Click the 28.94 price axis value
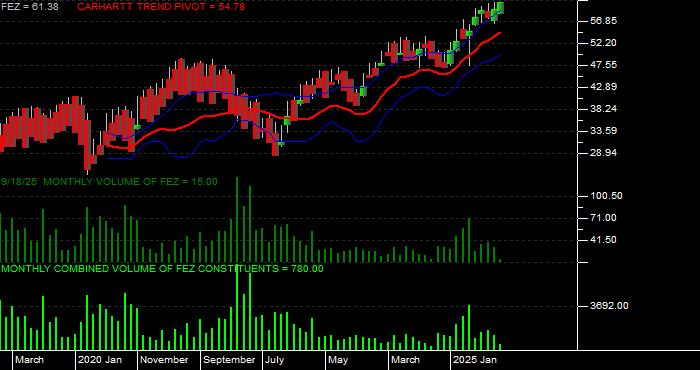Viewport: 700px width, 370px height. [x=603, y=153]
